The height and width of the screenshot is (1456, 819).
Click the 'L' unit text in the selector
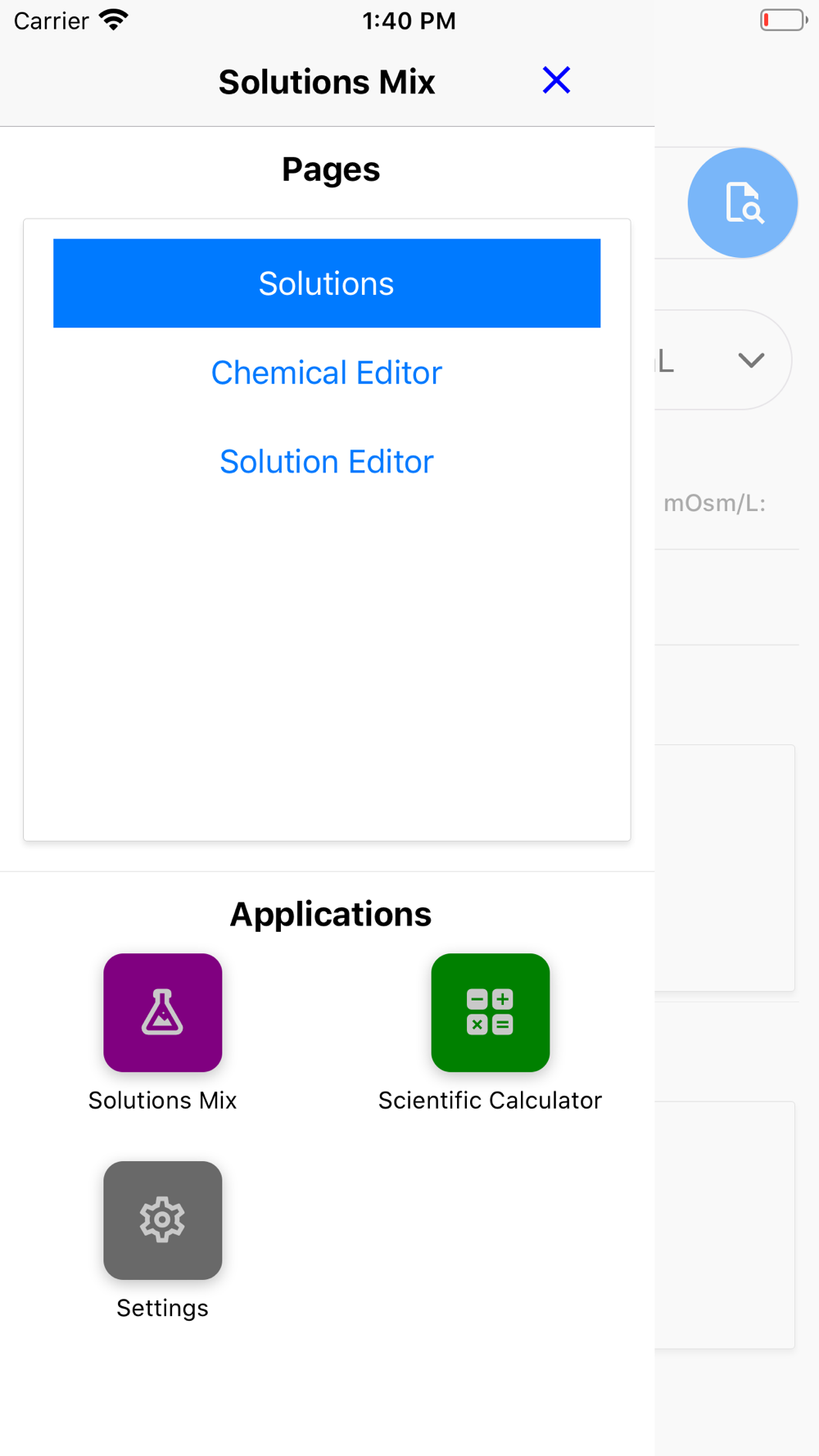tap(667, 360)
